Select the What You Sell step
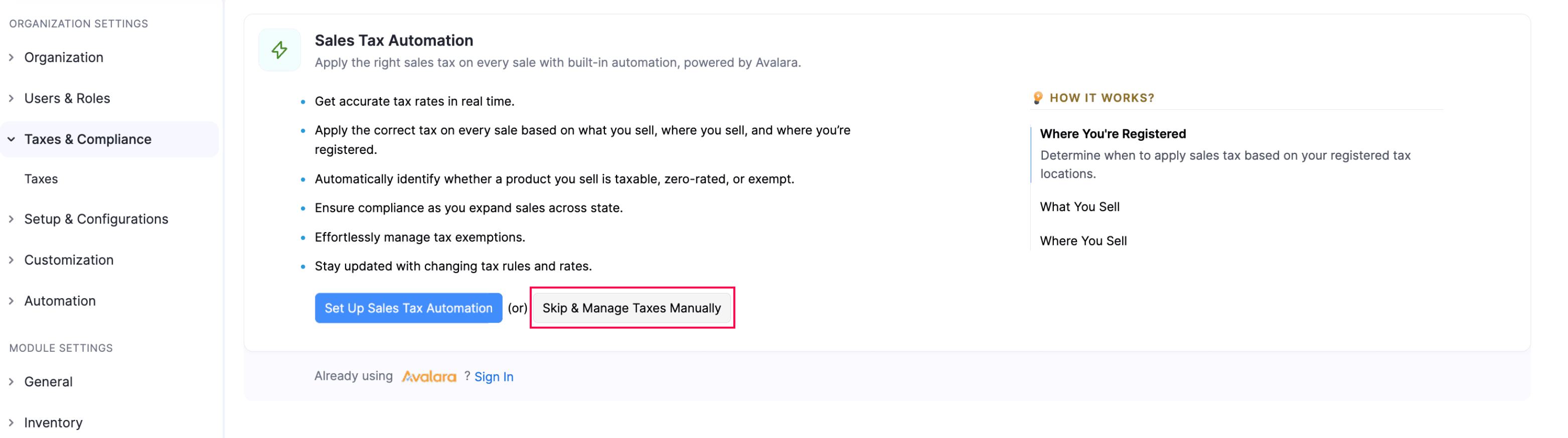This screenshot has width=1568, height=438. (x=1080, y=207)
